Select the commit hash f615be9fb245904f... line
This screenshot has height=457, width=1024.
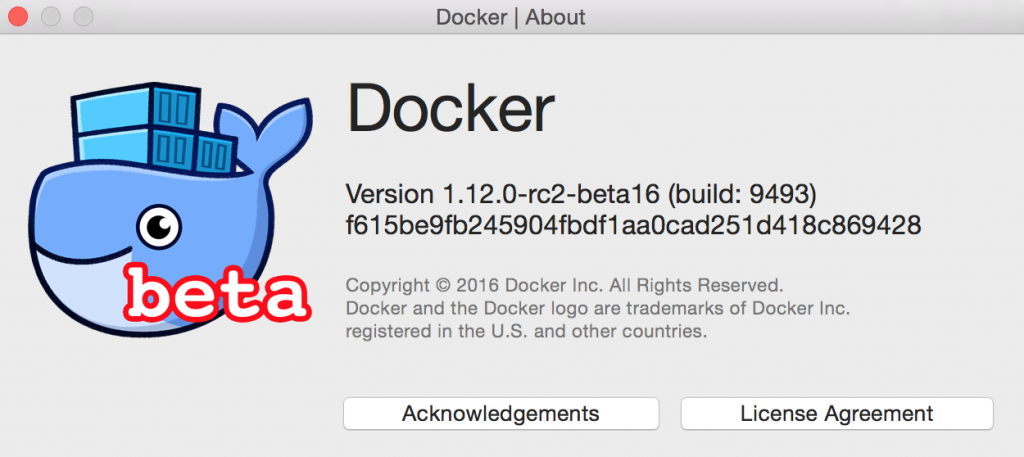(633, 226)
